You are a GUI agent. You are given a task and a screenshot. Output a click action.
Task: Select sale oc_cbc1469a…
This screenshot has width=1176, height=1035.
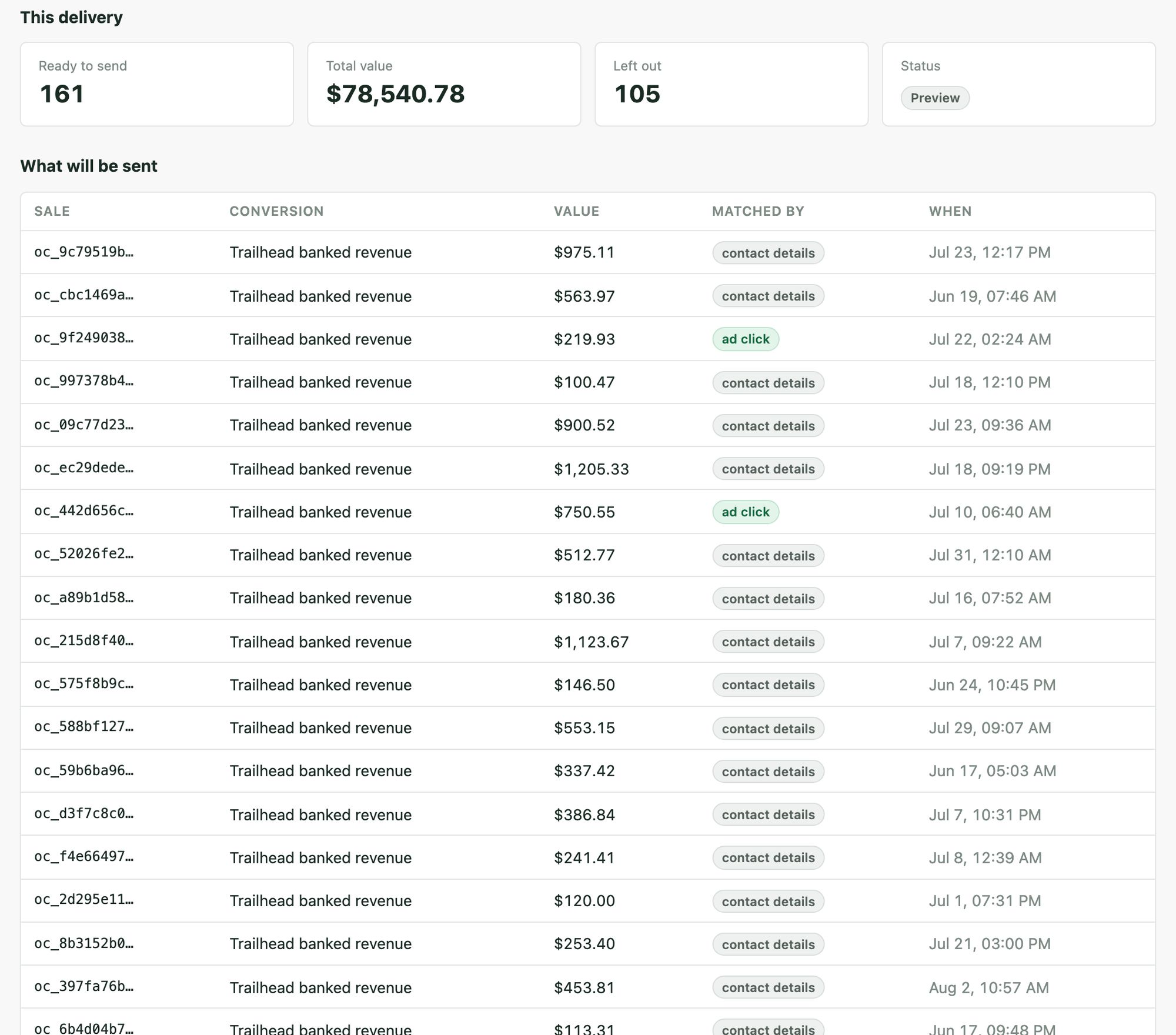pos(84,295)
